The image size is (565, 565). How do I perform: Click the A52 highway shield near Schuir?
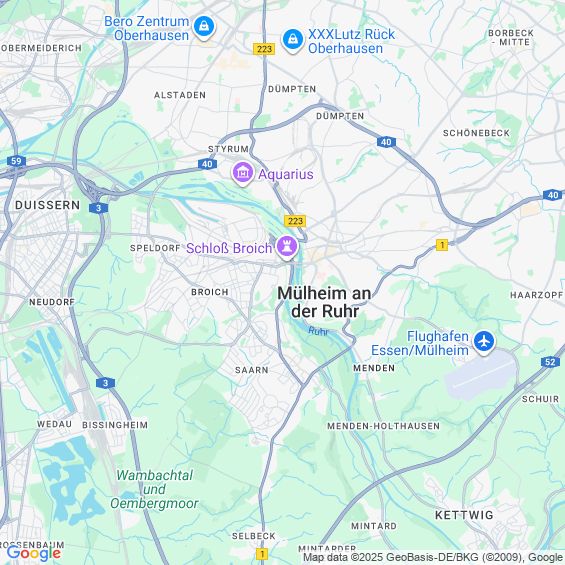[550, 361]
